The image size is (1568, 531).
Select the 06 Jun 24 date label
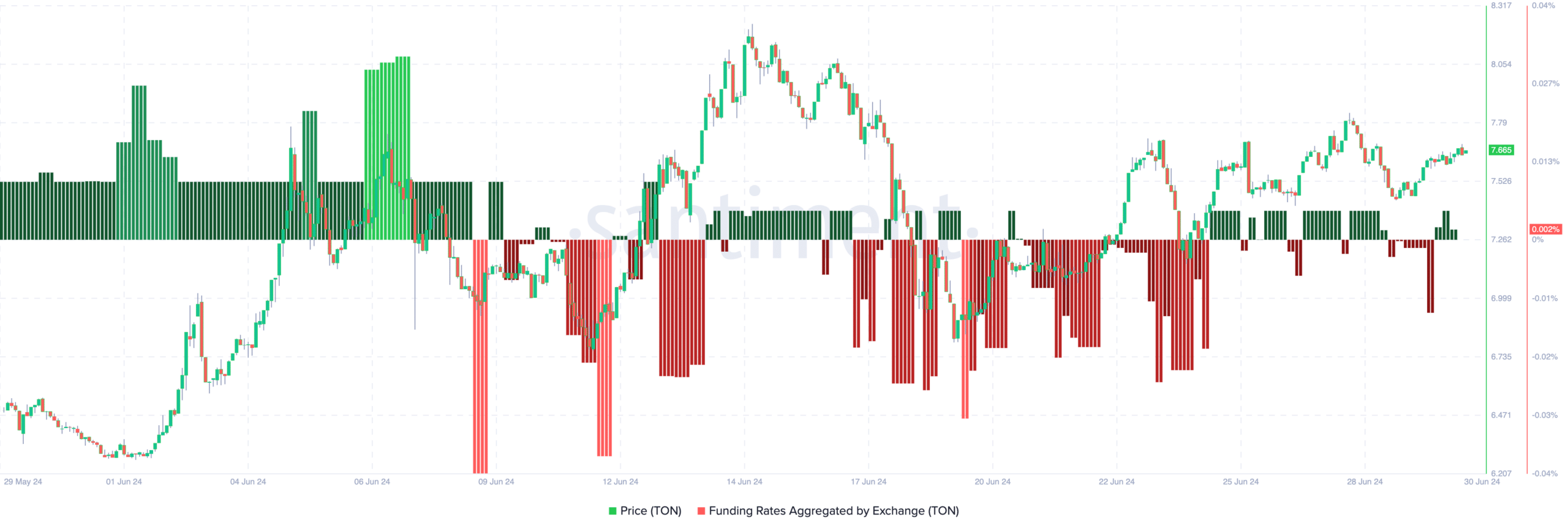point(372,481)
